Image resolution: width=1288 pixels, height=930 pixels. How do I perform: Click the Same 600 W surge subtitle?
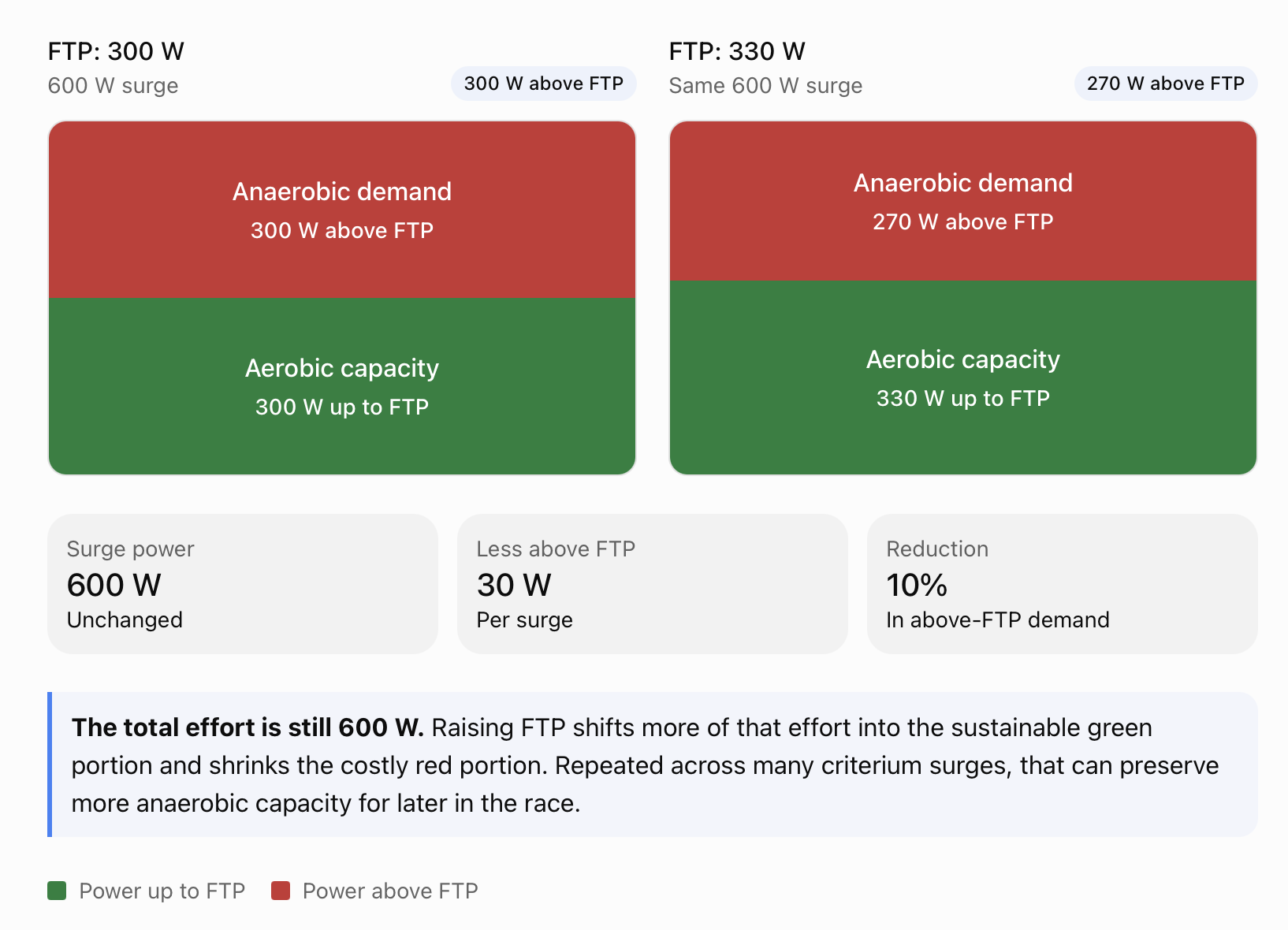[765, 85]
